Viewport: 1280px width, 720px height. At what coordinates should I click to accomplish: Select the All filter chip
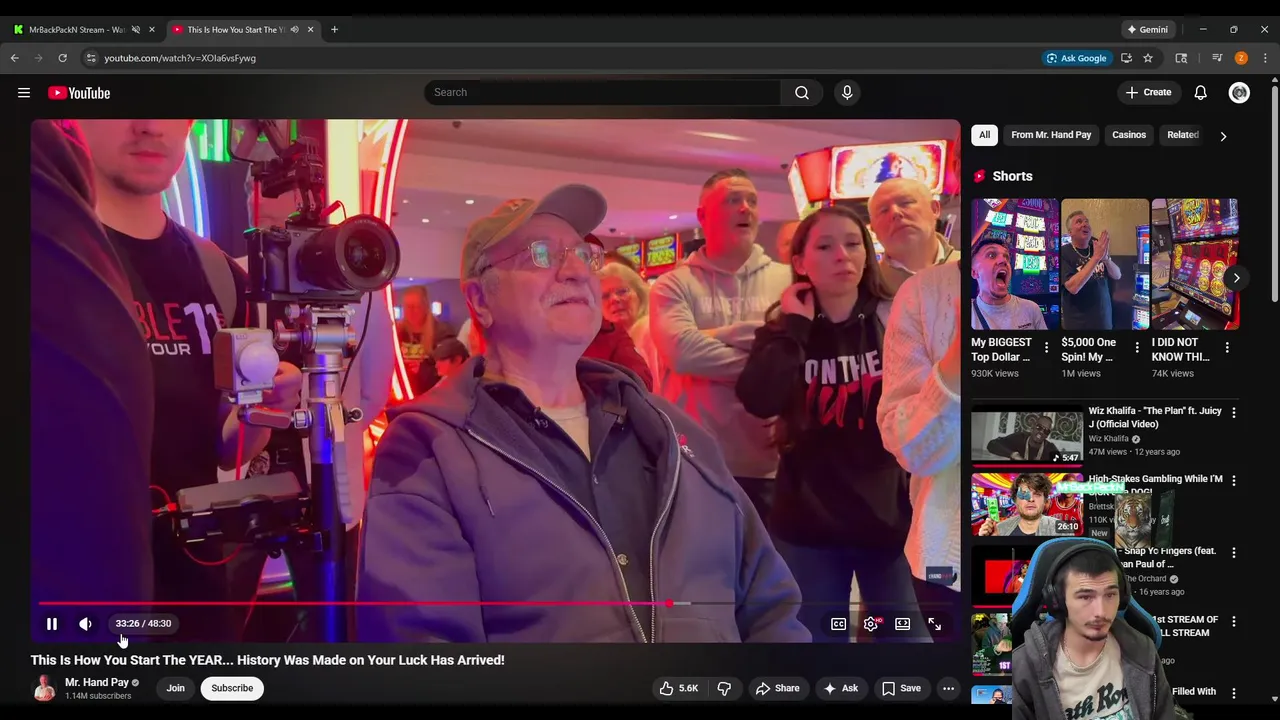pos(984,135)
